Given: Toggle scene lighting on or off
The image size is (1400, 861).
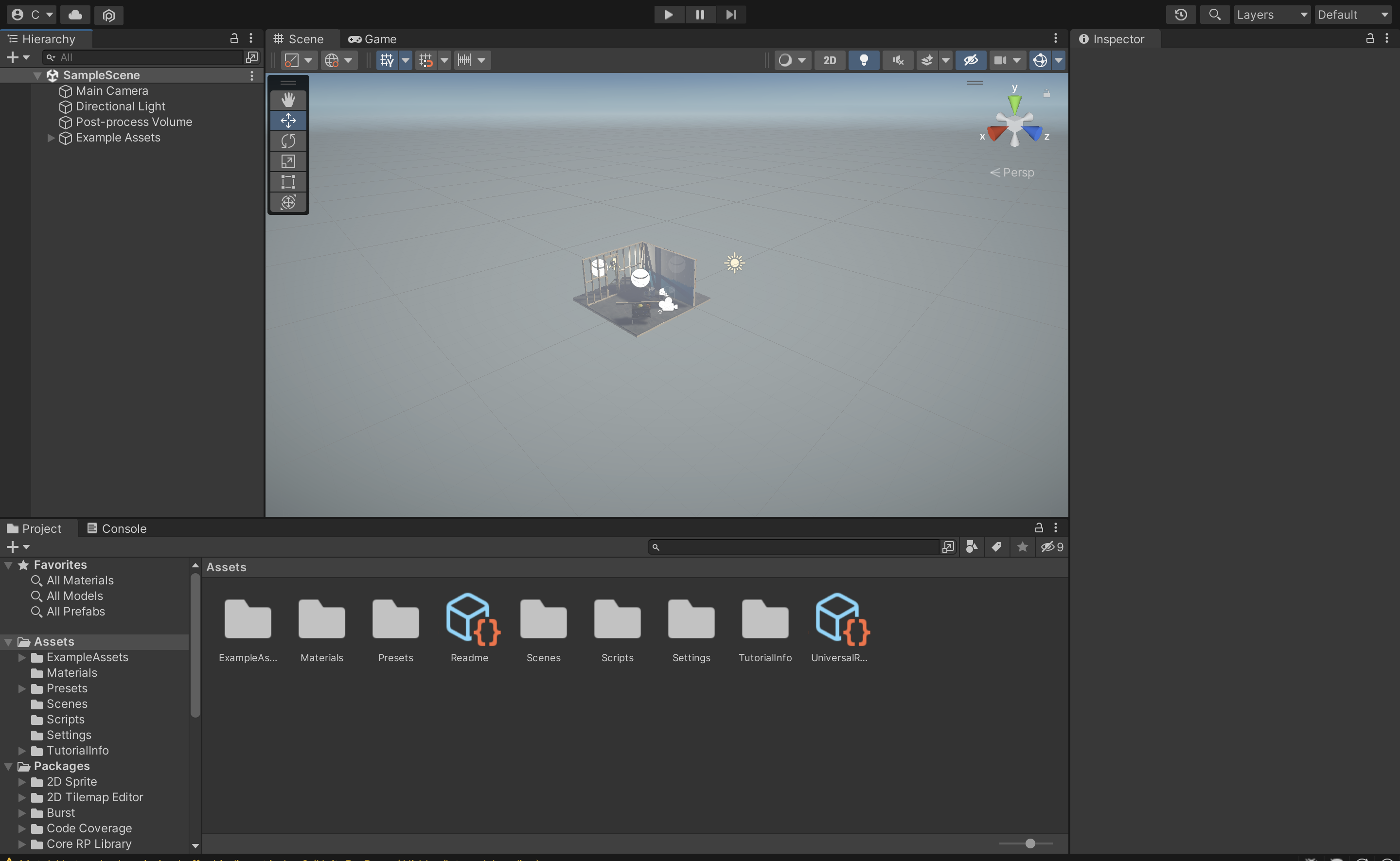Looking at the screenshot, I should pos(864,60).
